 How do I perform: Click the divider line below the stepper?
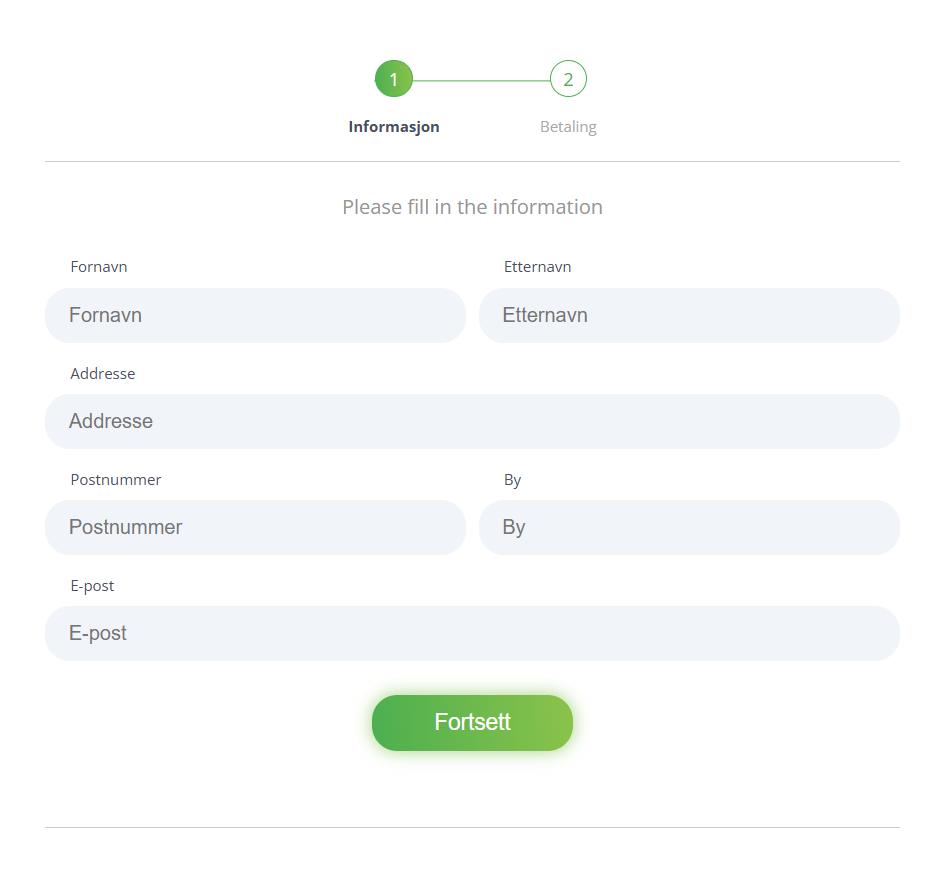click(472, 161)
